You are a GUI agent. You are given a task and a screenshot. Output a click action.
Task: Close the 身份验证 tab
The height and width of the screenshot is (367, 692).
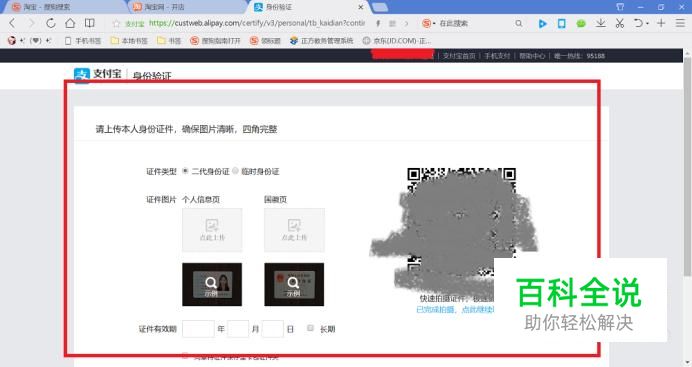[x=361, y=7]
